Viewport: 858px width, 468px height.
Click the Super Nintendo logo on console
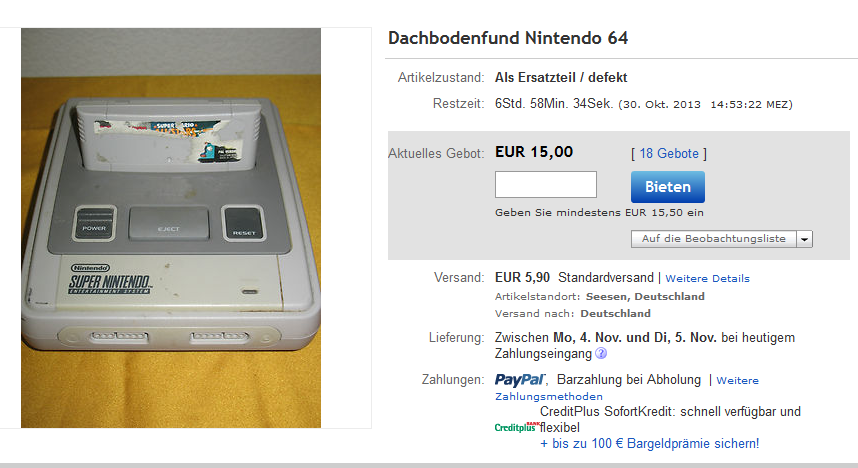coord(109,280)
